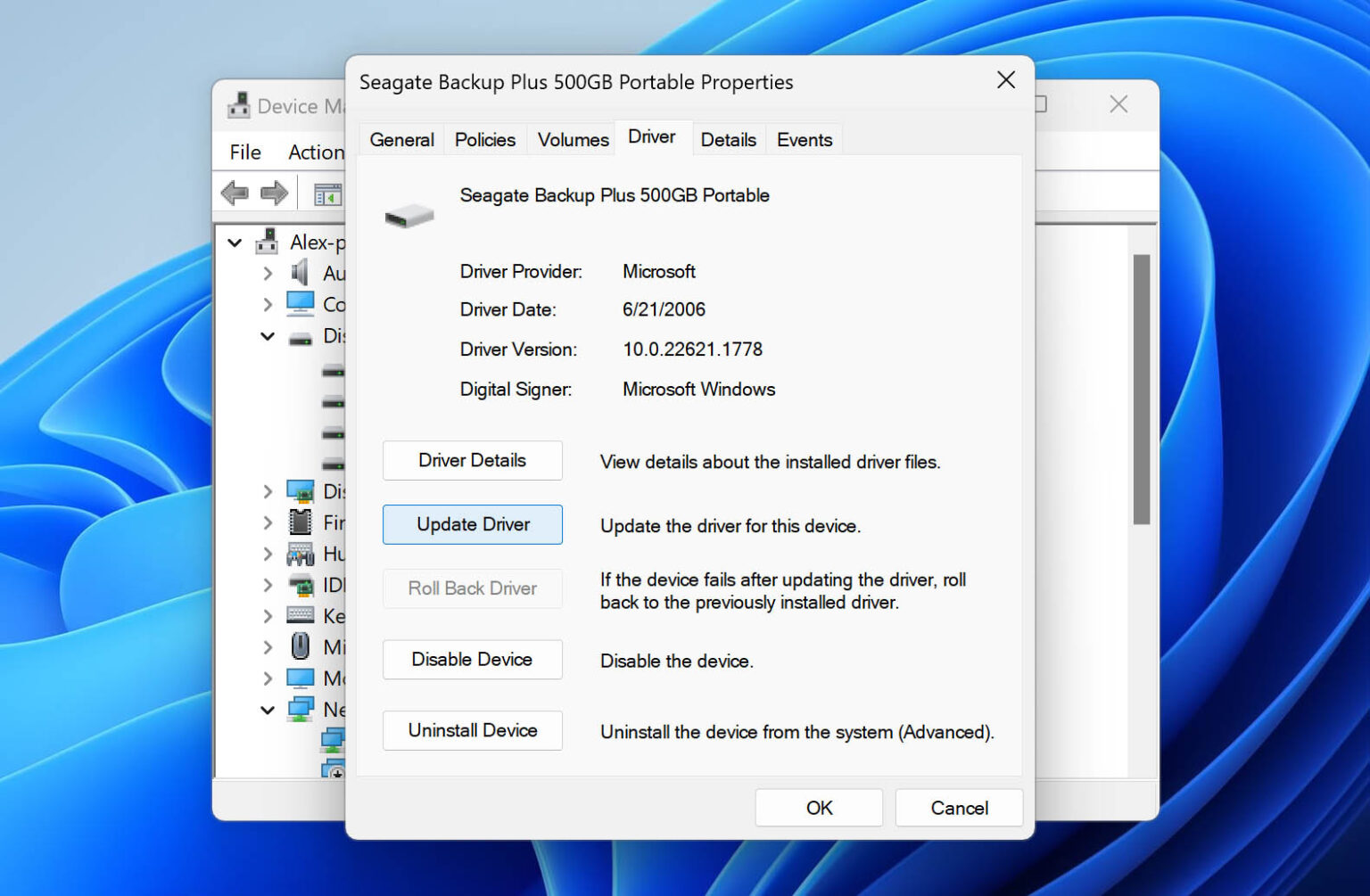Open Driver Details for the Seagate drive
Image resolution: width=1370 pixels, height=896 pixels.
tap(472, 460)
